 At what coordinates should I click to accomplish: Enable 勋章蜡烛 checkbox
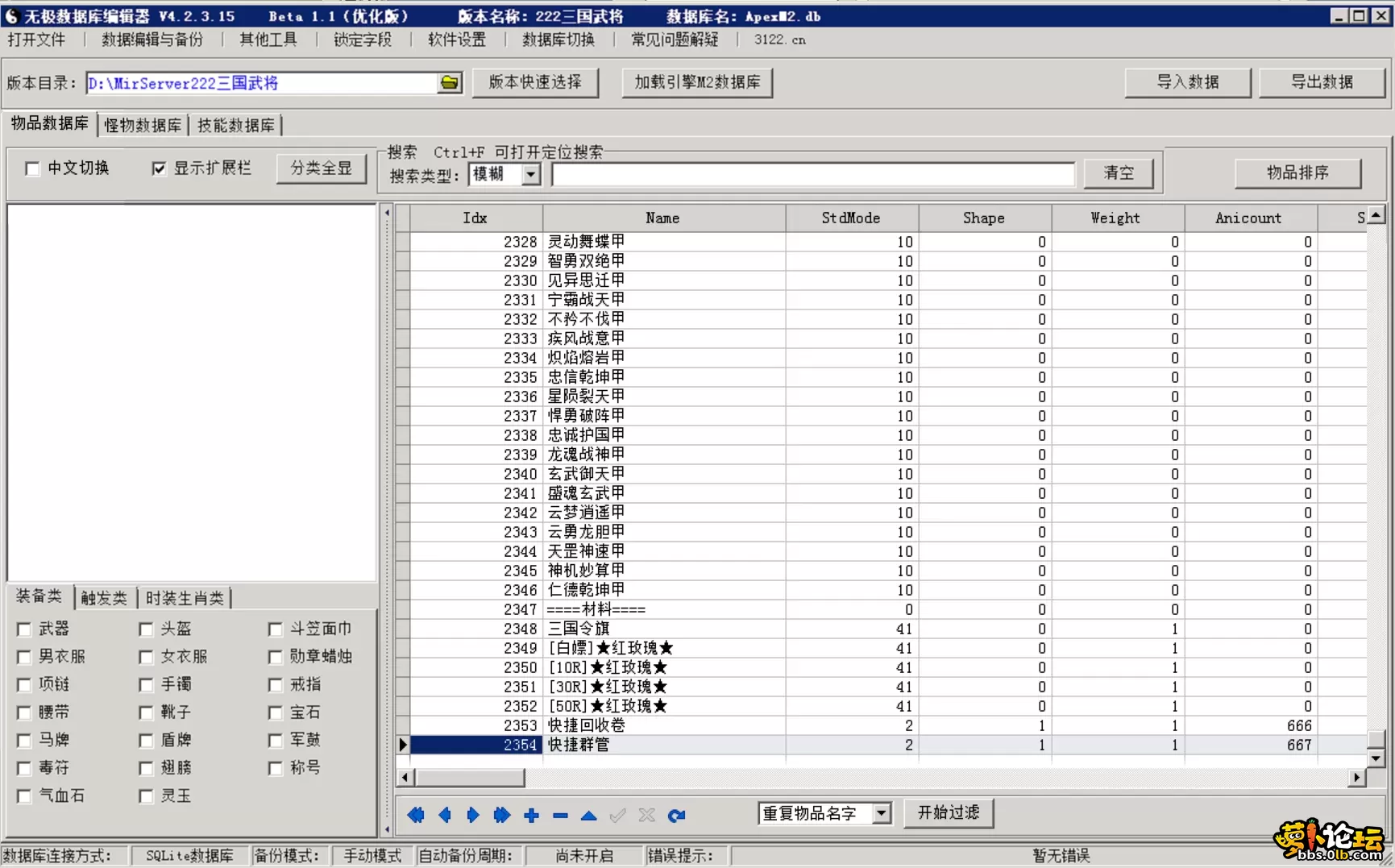coord(276,657)
